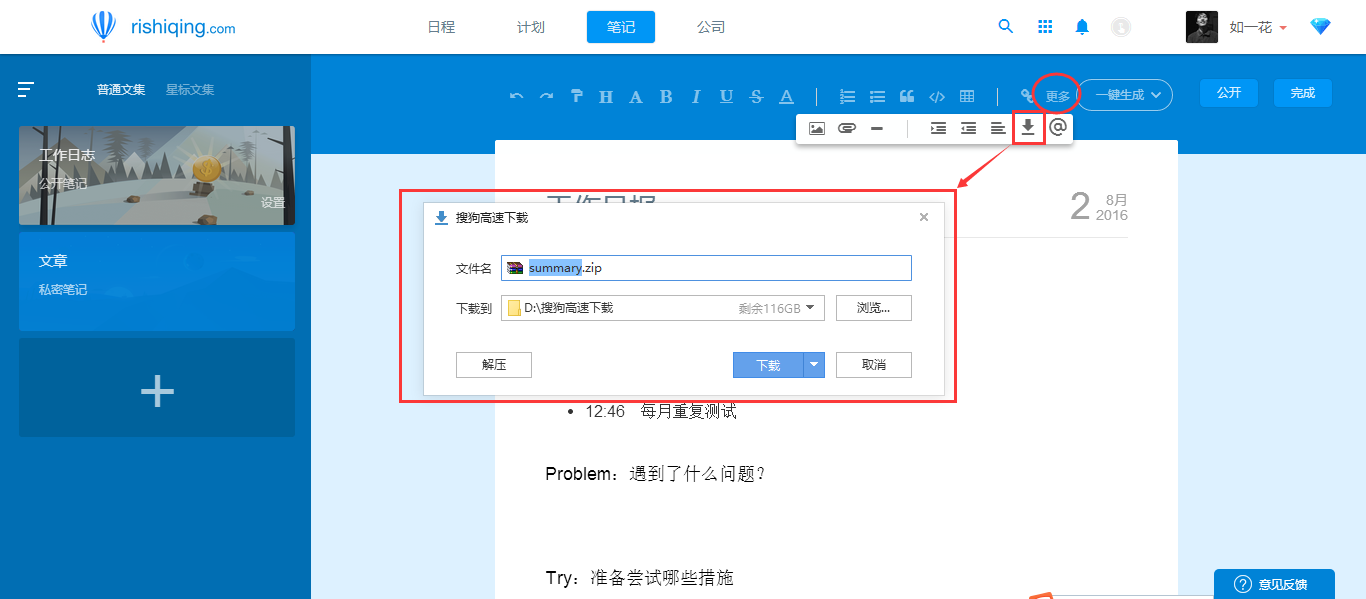This screenshot has height=599, width=1366.
Task: Expand the 一键生成 dropdown
Action: pyautogui.click(x=1124, y=94)
